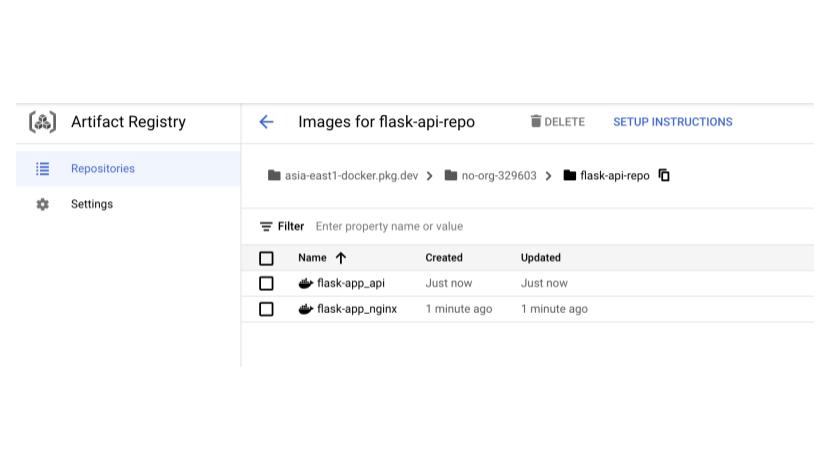Click the 'Just now' Updated cell
830x470 pixels.
544,283
